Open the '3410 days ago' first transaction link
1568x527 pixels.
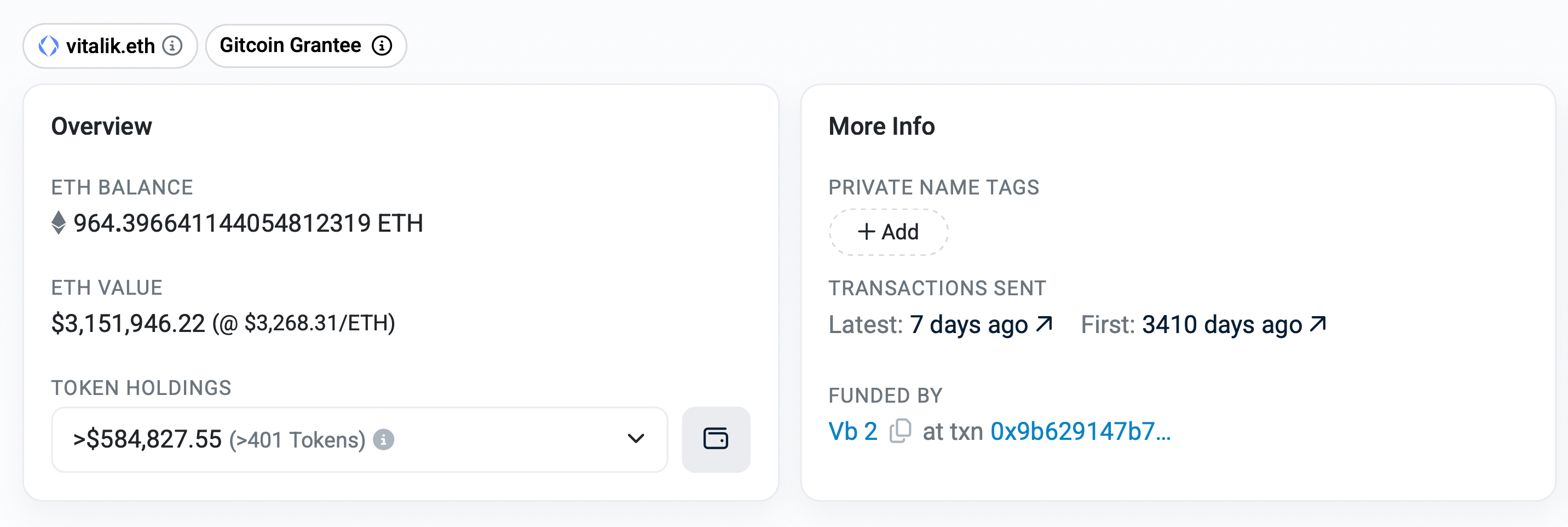1221,325
